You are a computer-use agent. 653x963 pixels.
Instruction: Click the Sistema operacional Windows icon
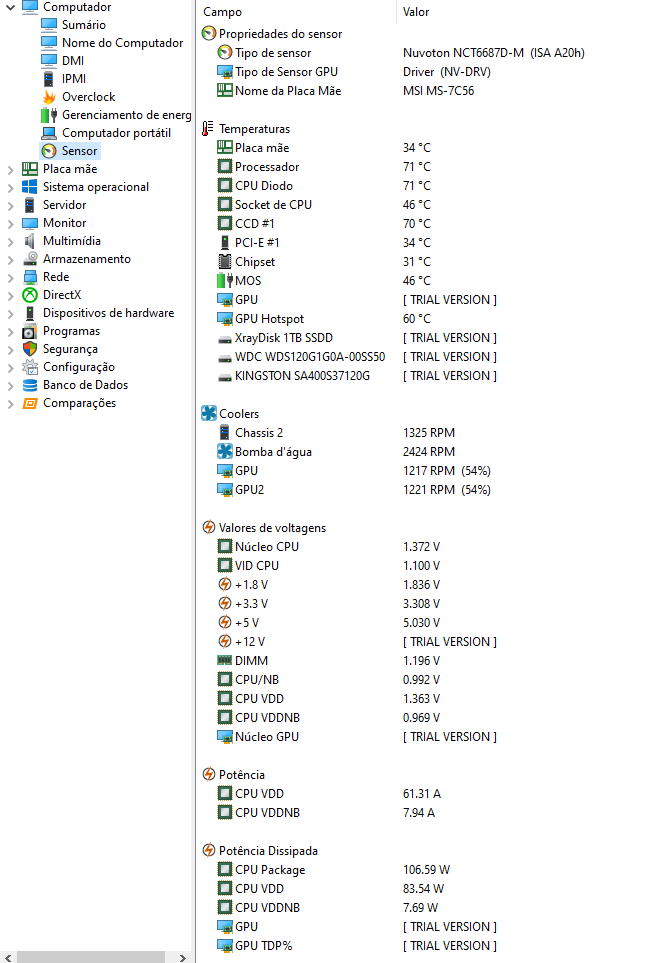click(x=29, y=187)
